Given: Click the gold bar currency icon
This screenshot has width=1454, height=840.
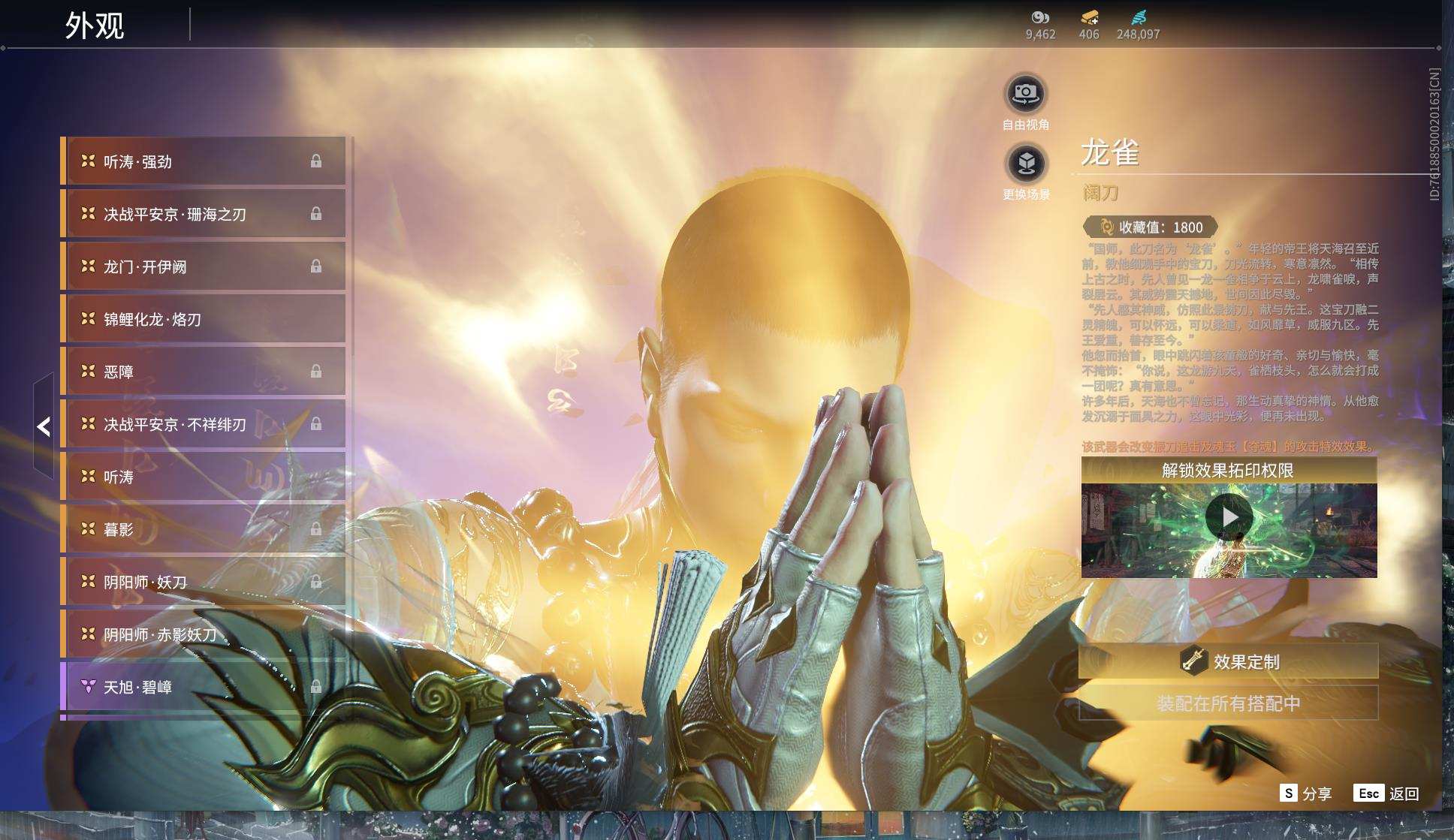Looking at the screenshot, I should tap(1089, 17).
